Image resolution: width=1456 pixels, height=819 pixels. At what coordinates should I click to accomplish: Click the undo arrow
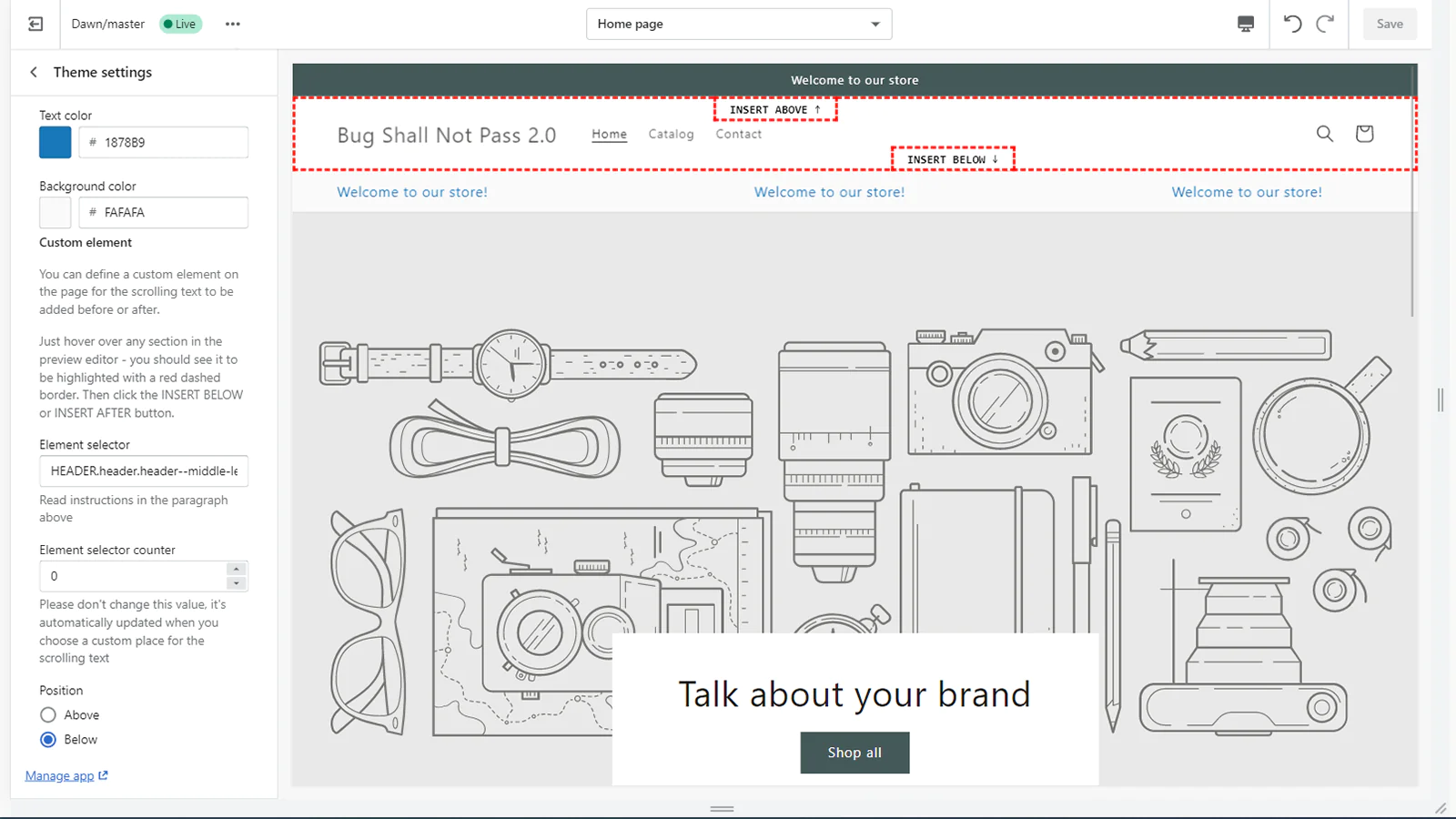(x=1292, y=24)
